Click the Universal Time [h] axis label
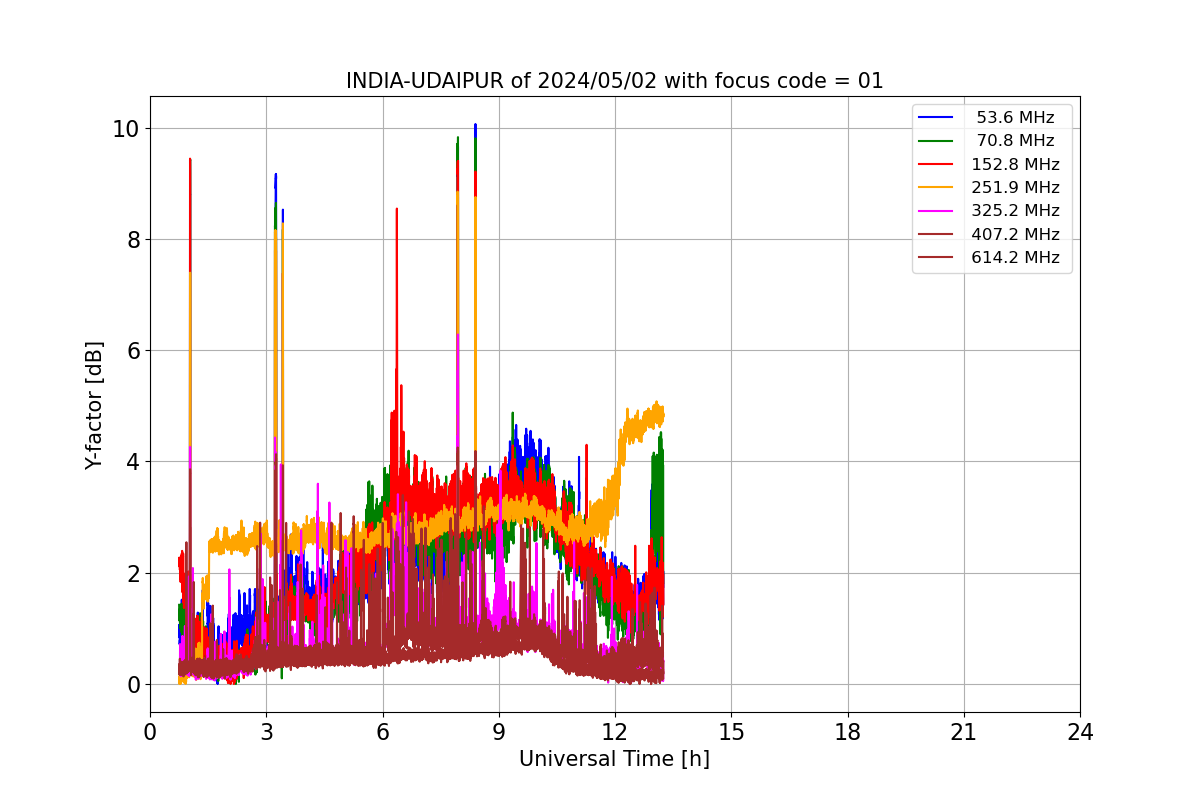Viewport: 1200px width, 800px height. pyautogui.click(x=614, y=759)
